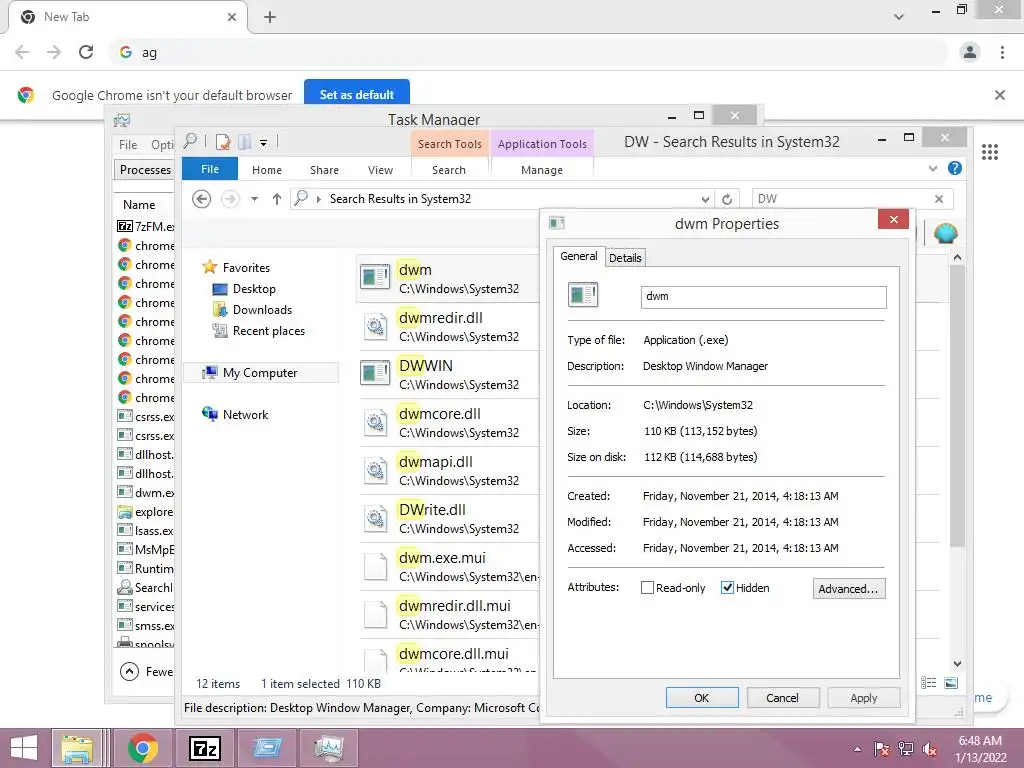The width and height of the screenshot is (1024, 768).
Task: Uncheck the Hidden attribute checkbox
Action: (727, 588)
